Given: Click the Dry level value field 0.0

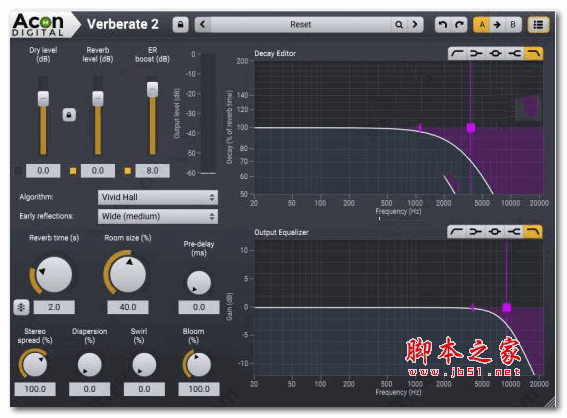Looking at the screenshot, I should click(x=43, y=171).
